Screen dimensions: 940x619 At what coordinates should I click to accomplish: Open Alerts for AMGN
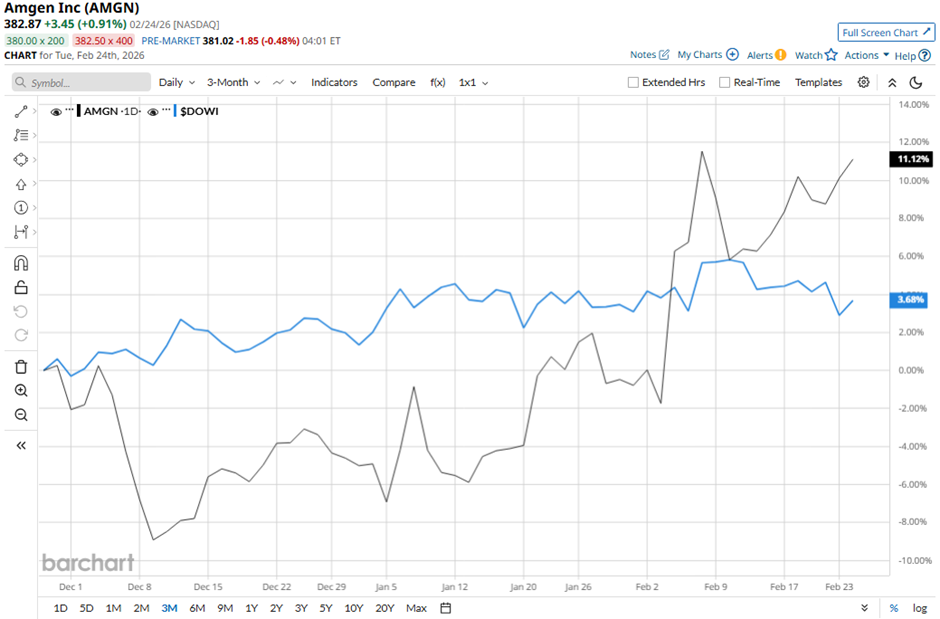(x=766, y=55)
